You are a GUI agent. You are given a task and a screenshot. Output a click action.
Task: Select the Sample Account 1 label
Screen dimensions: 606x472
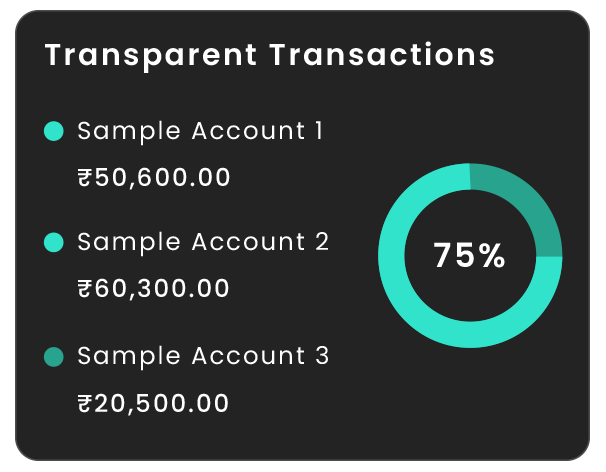pyautogui.click(x=200, y=131)
